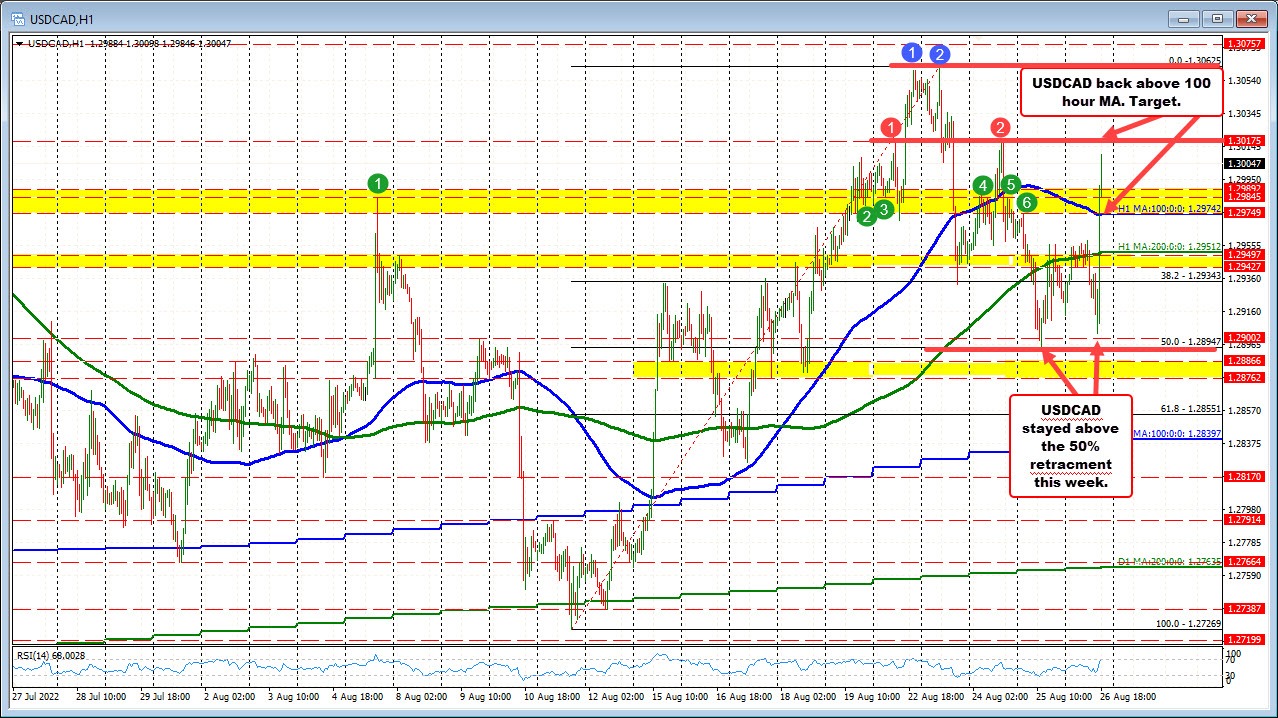The height and width of the screenshot is (718, 1278).
Task: Click blue marker 2 beside the chart top
Action: click(x=938, y=56)
